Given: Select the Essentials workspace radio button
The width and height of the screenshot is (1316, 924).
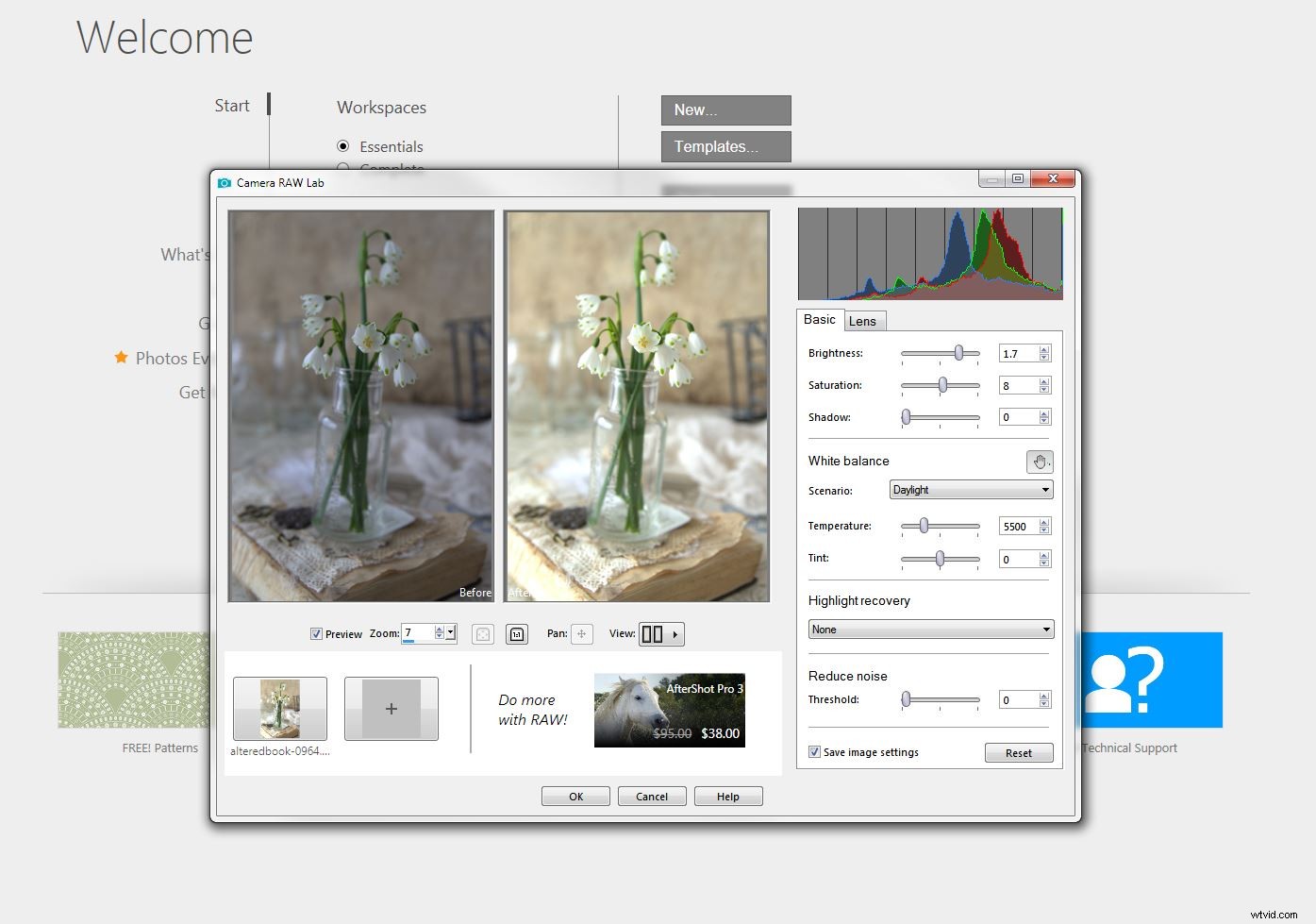Looking at the screenshot, I should click(342, 145).
